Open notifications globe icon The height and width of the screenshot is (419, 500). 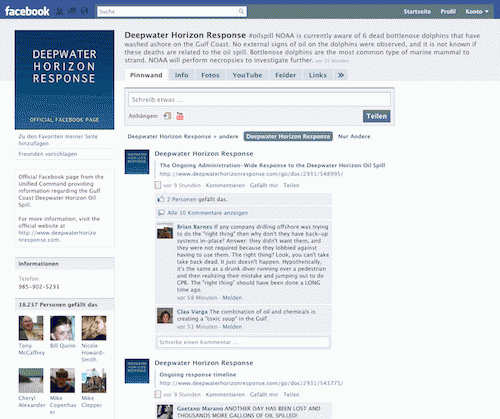[84, 11]
